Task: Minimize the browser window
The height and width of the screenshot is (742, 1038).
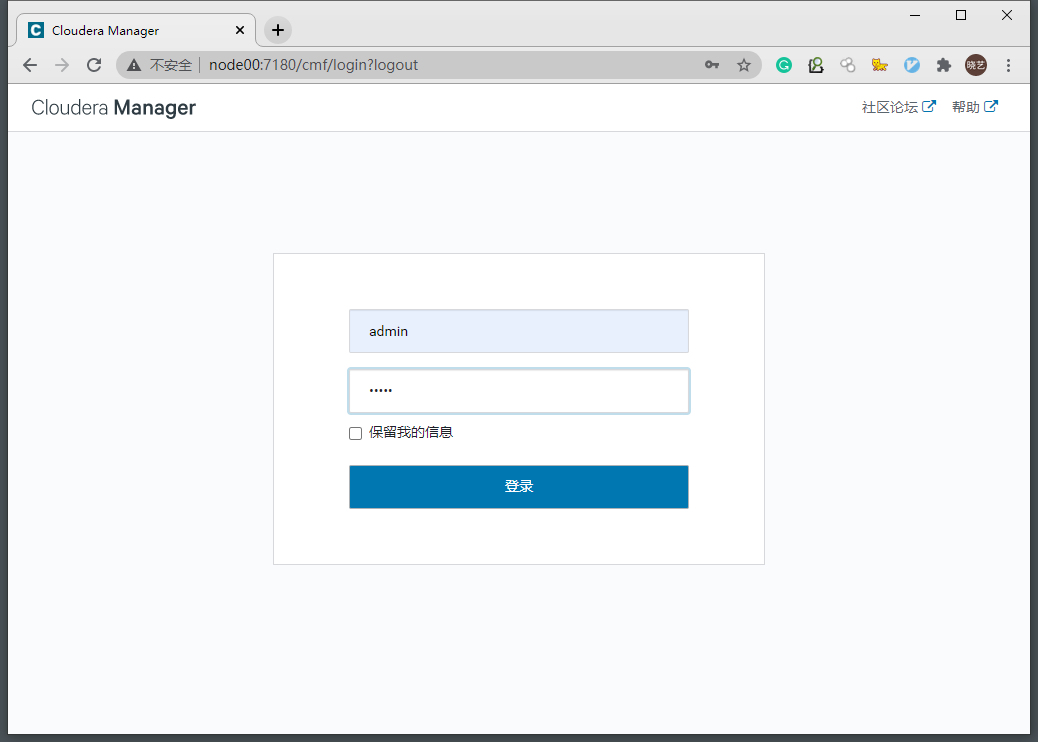Action: [915, 15]
